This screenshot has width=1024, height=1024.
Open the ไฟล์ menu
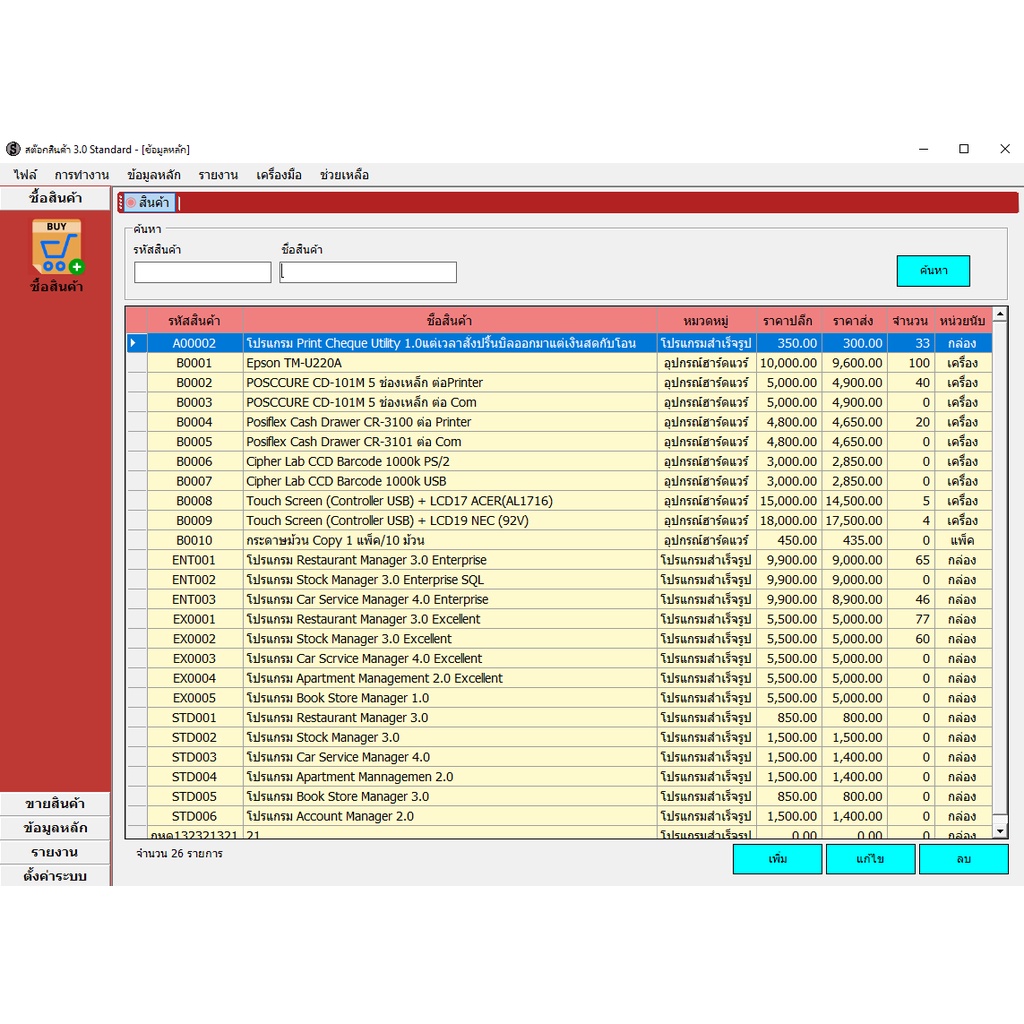tap(25, 174)
